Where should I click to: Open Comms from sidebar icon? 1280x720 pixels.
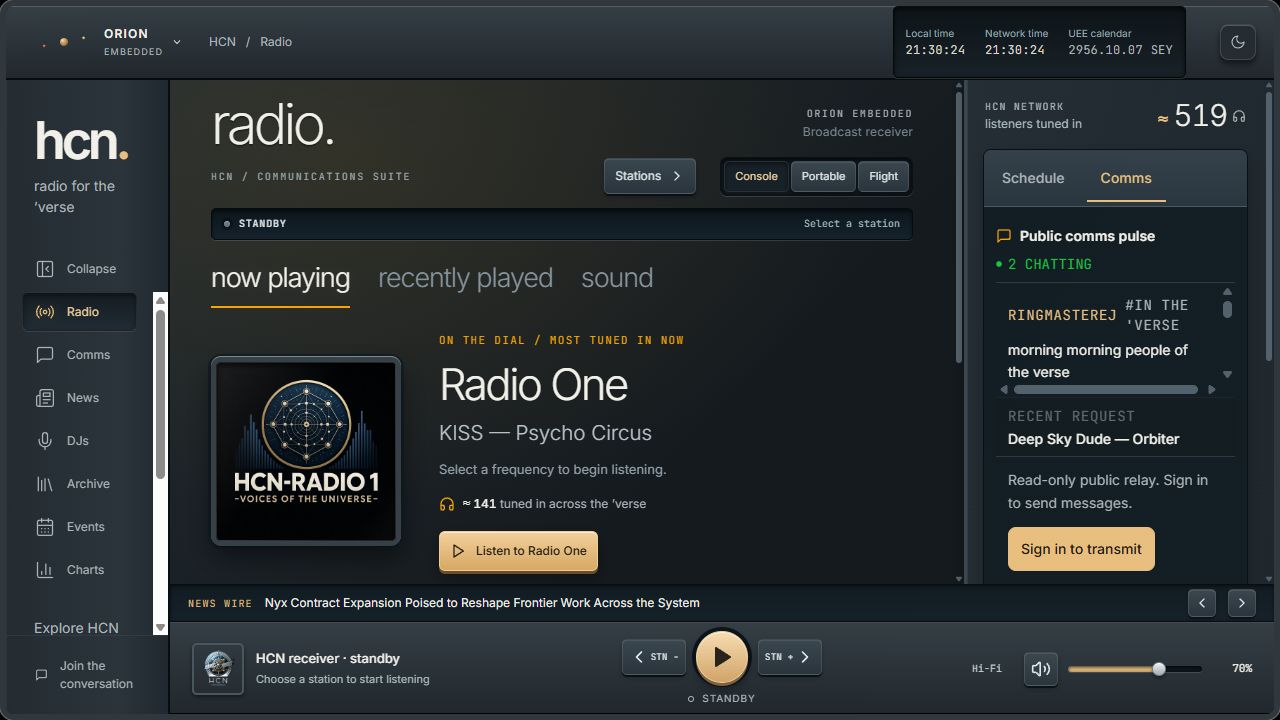point(45,355)
